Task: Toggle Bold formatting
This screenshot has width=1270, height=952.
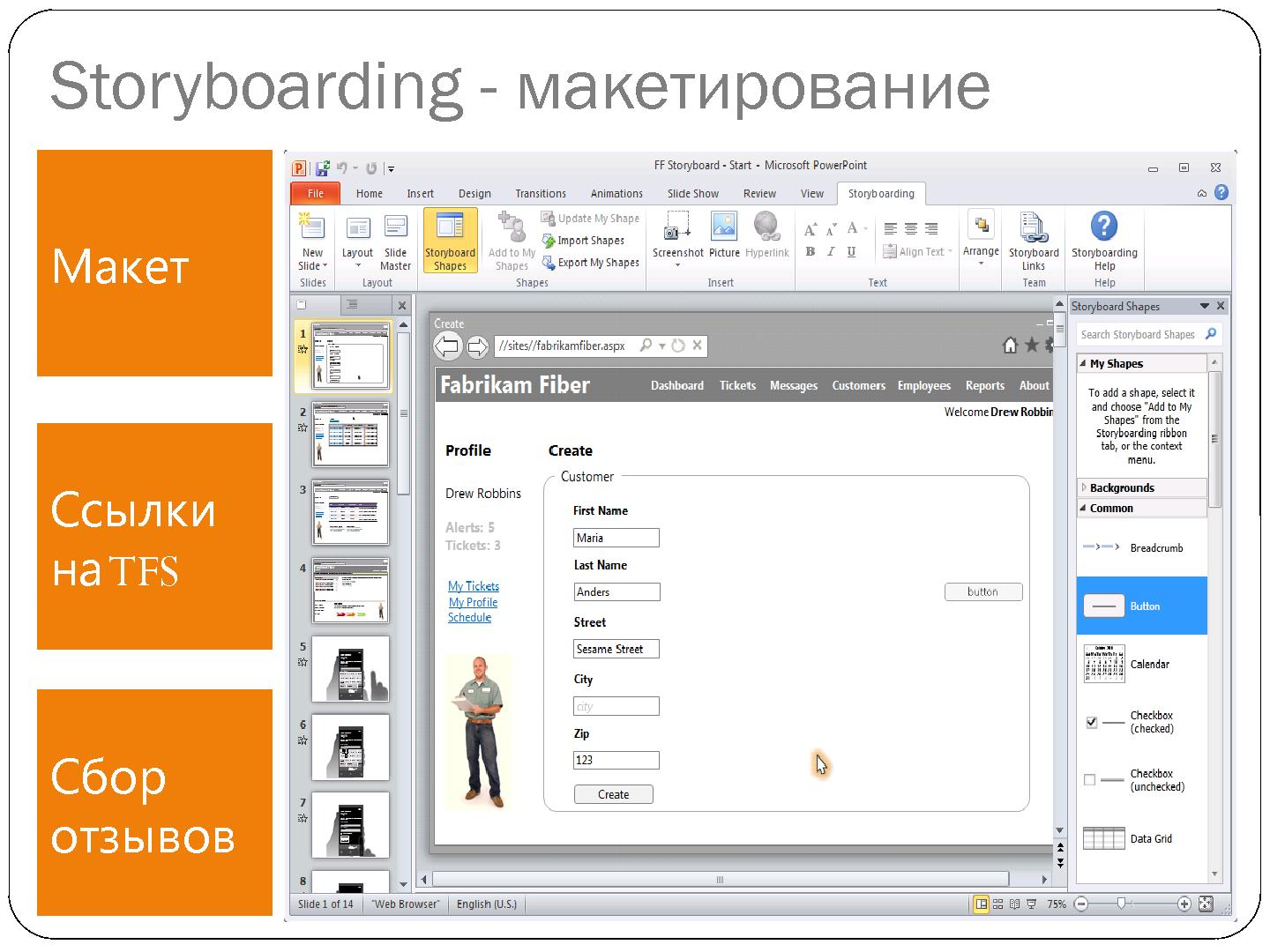Action: [x=810, y=252]
